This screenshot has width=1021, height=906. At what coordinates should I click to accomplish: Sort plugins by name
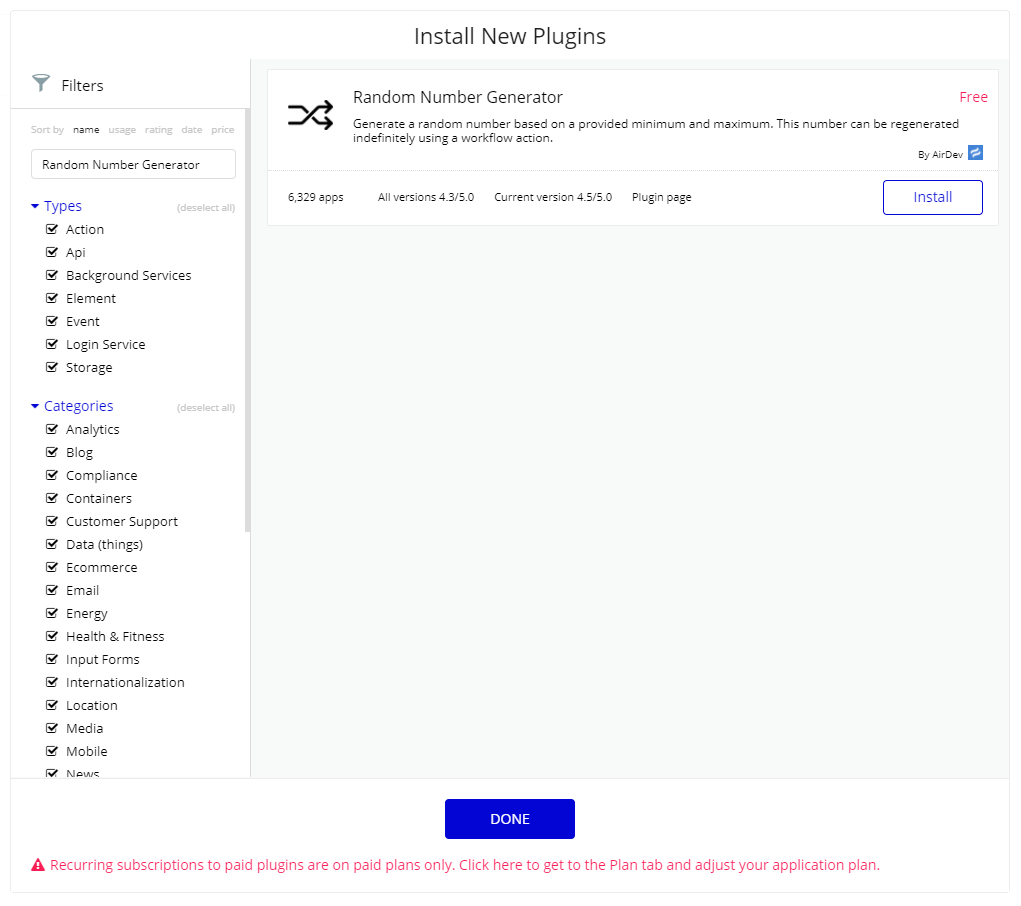point(86,130)
